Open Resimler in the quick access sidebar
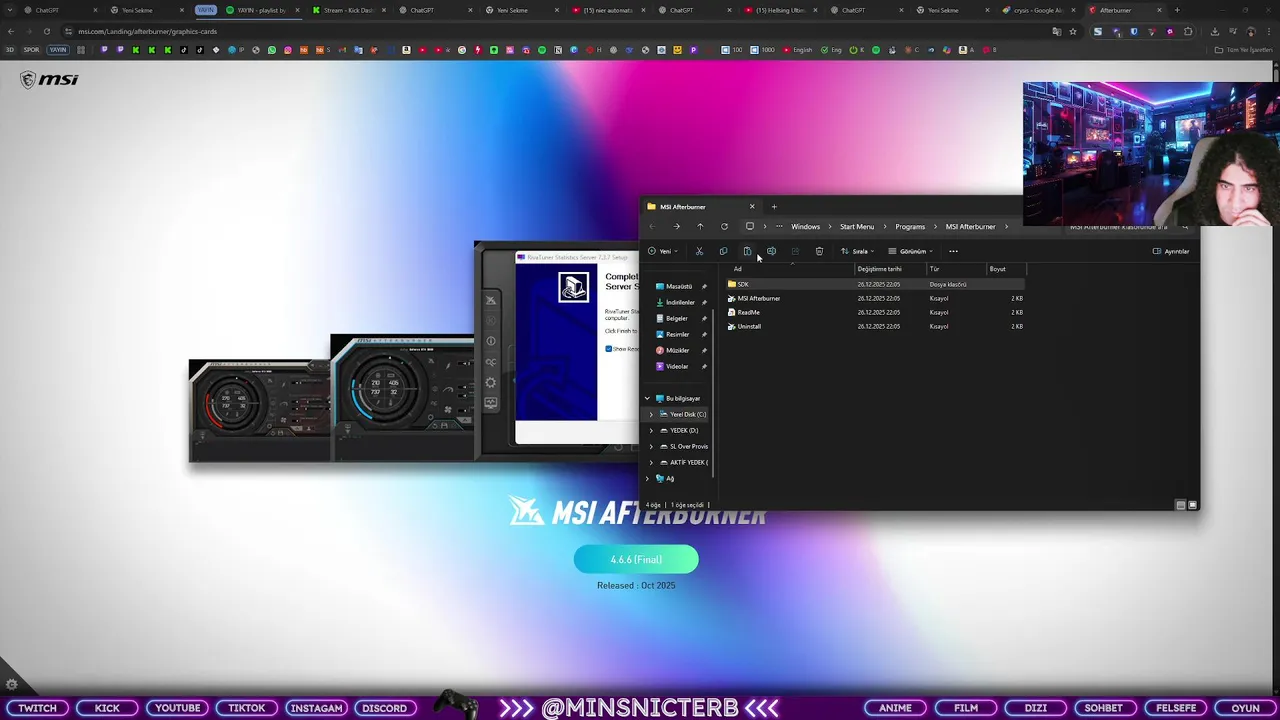Image resolution: width=1280 pixels, height=720 pixels. click(677, 334)
